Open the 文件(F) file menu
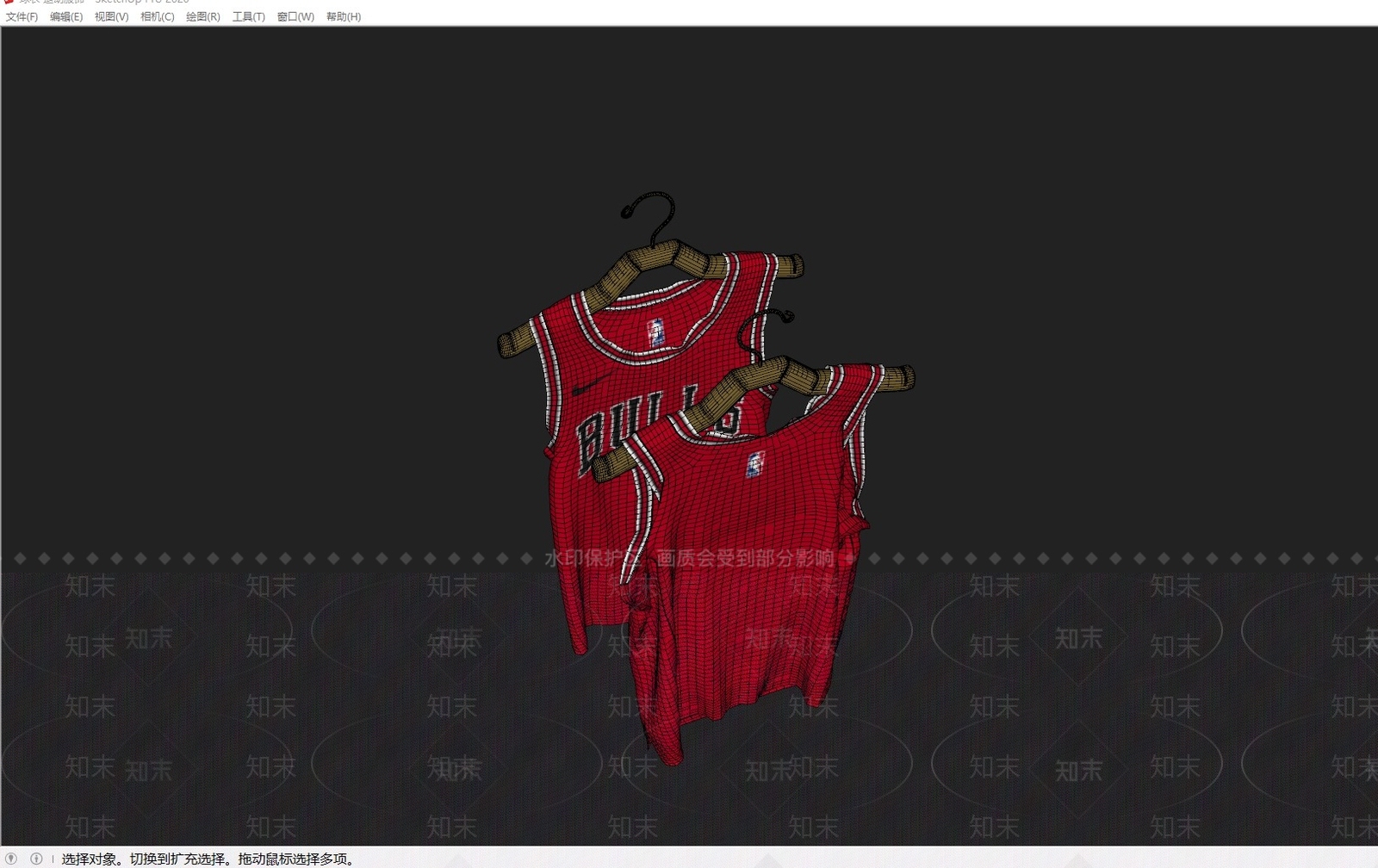The width and height of the screenshot is (1378, 868). [22, 16]
